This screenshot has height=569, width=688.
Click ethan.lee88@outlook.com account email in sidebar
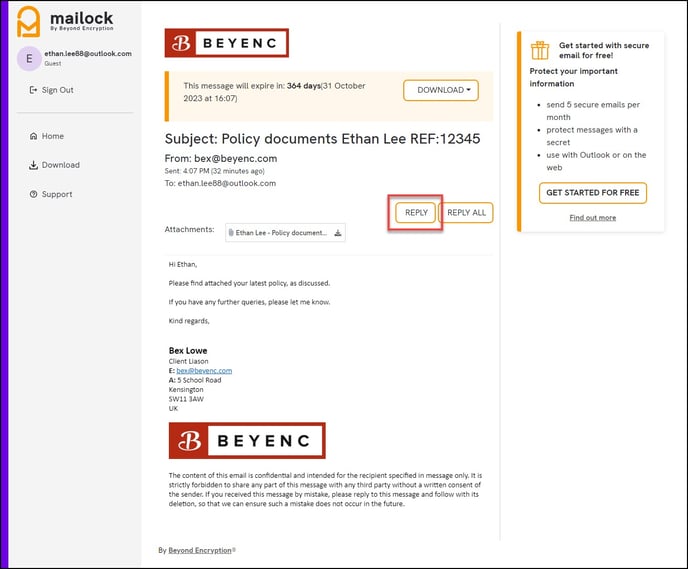click(88, 54)
